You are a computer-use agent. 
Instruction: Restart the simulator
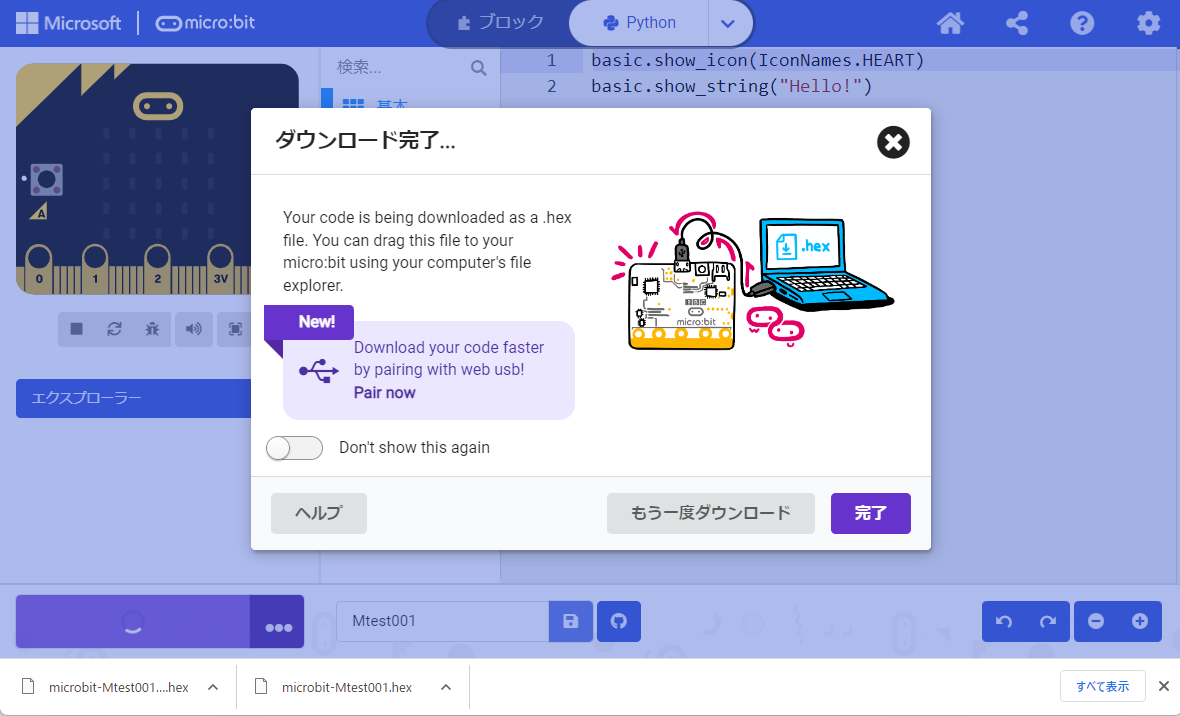(114, 329)
